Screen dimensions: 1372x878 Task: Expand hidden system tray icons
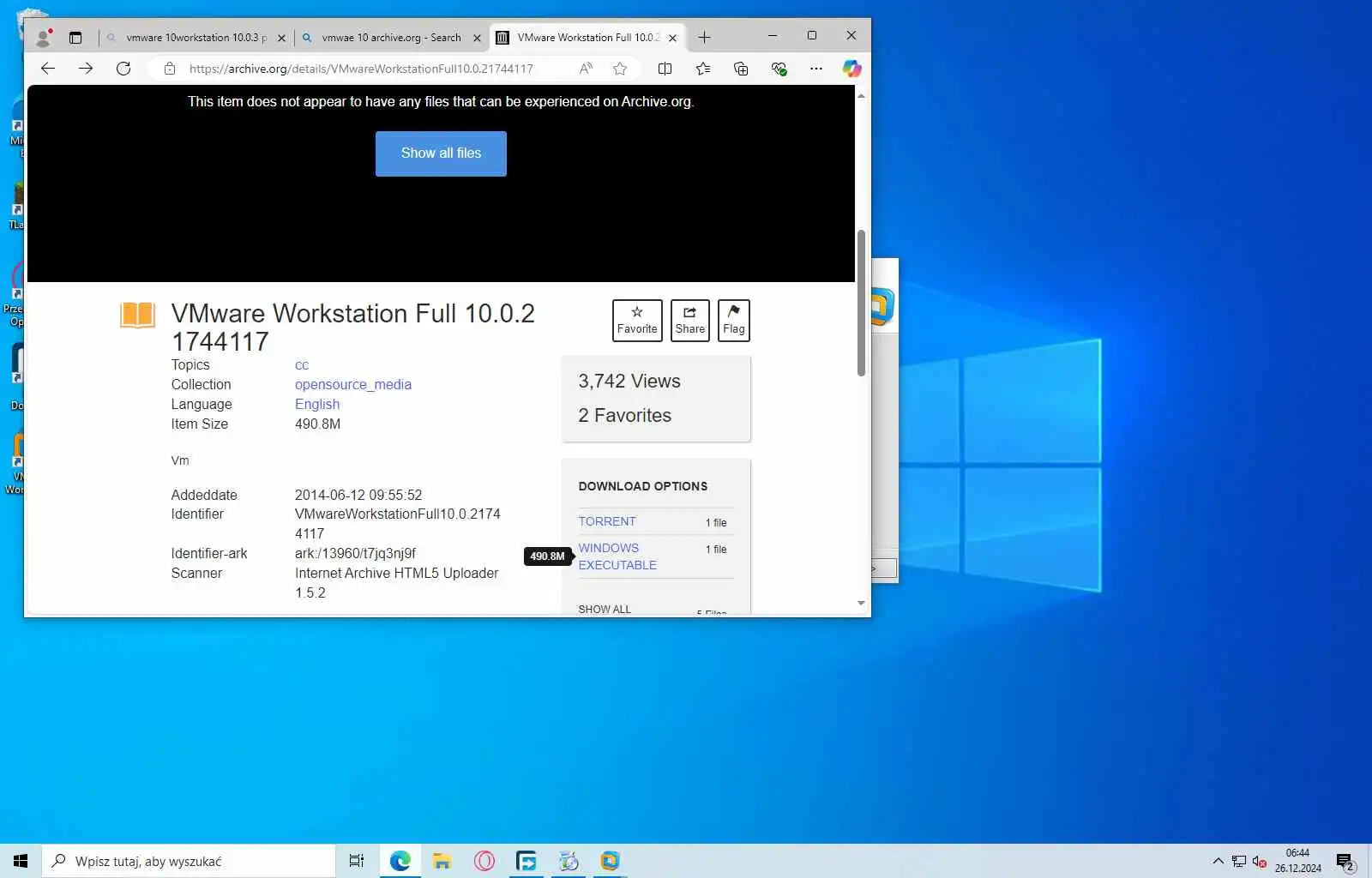click(x=1219, y=861)
